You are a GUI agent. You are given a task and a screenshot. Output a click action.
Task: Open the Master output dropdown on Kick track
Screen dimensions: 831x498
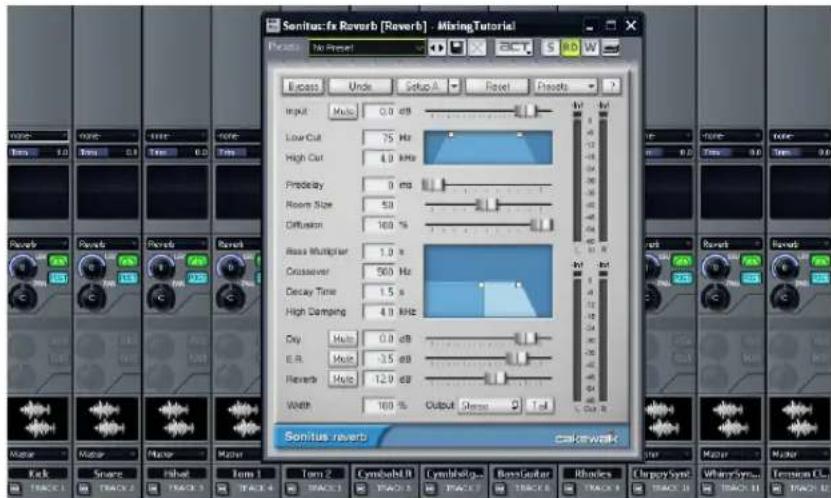[x=38, y=455]
